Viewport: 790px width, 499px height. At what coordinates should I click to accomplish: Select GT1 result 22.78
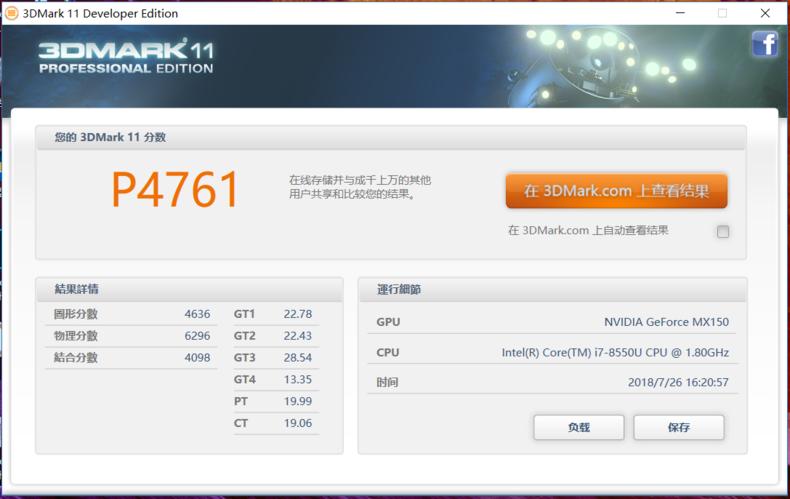(298, 314)
